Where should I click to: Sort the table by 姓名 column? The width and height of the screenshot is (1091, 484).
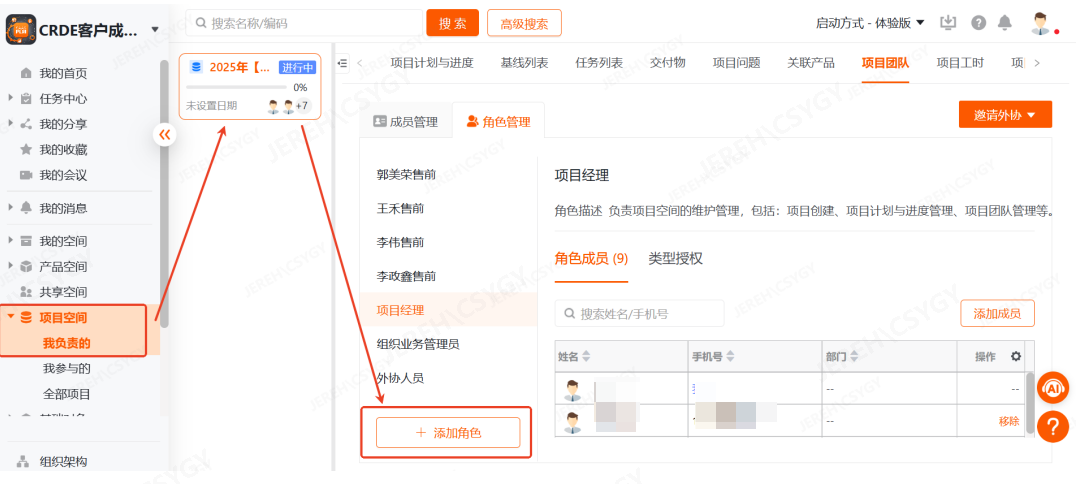click(587, 357)
